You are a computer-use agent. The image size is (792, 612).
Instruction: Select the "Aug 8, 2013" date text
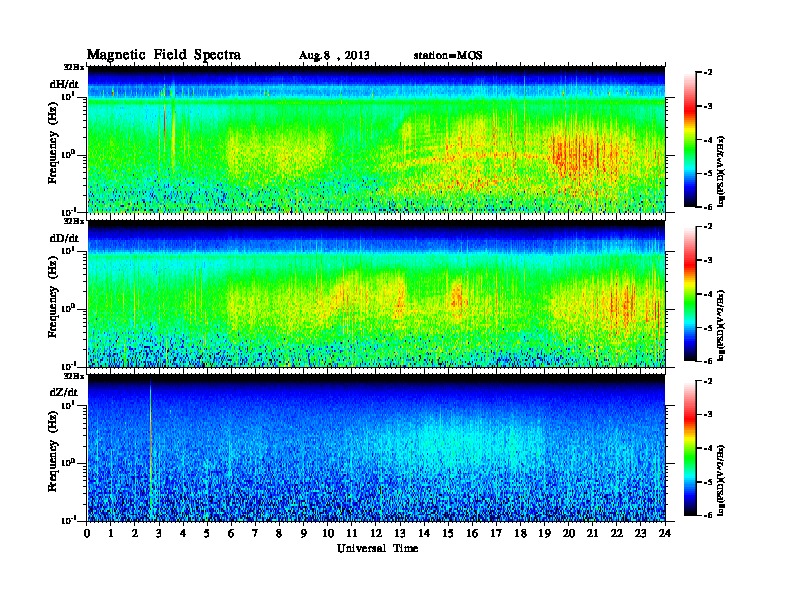pyautogui.click(x=334, y=56)
